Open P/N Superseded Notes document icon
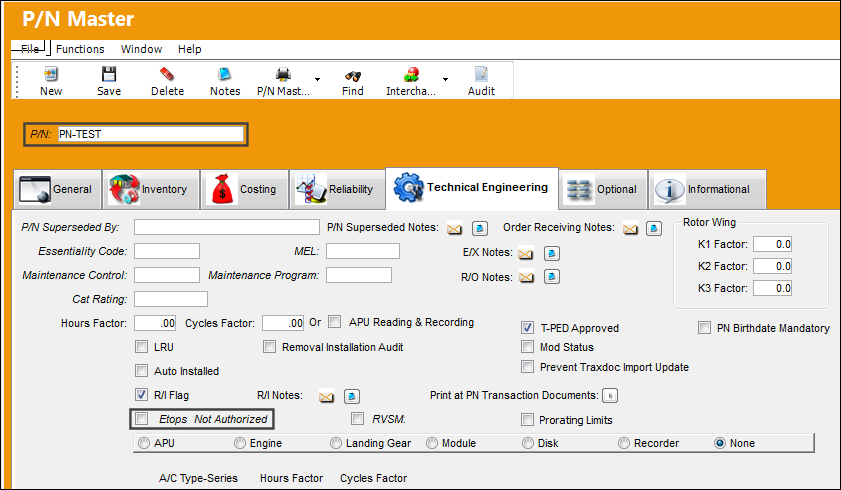 click(x=479, y=228)
